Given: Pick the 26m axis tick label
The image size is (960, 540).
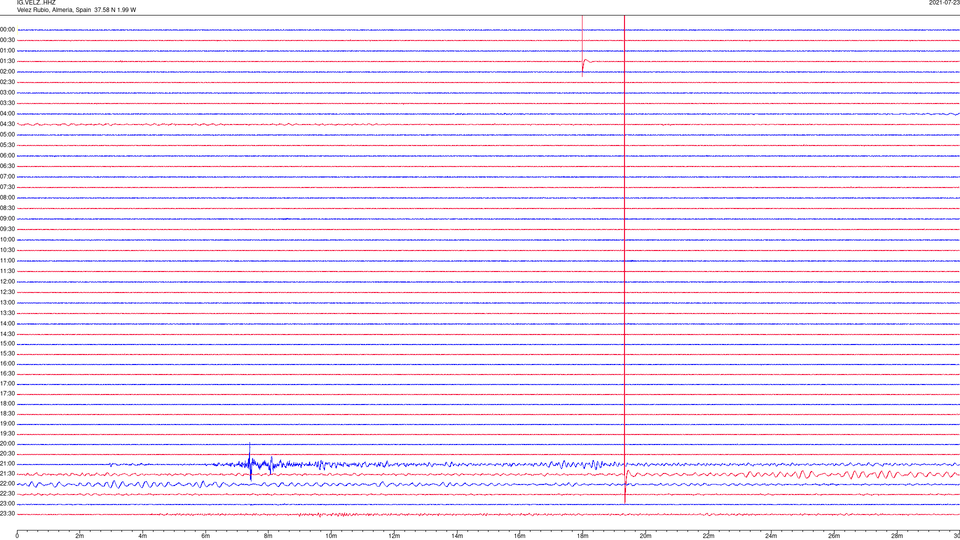Looking at the screenshot, I should 834,536.
